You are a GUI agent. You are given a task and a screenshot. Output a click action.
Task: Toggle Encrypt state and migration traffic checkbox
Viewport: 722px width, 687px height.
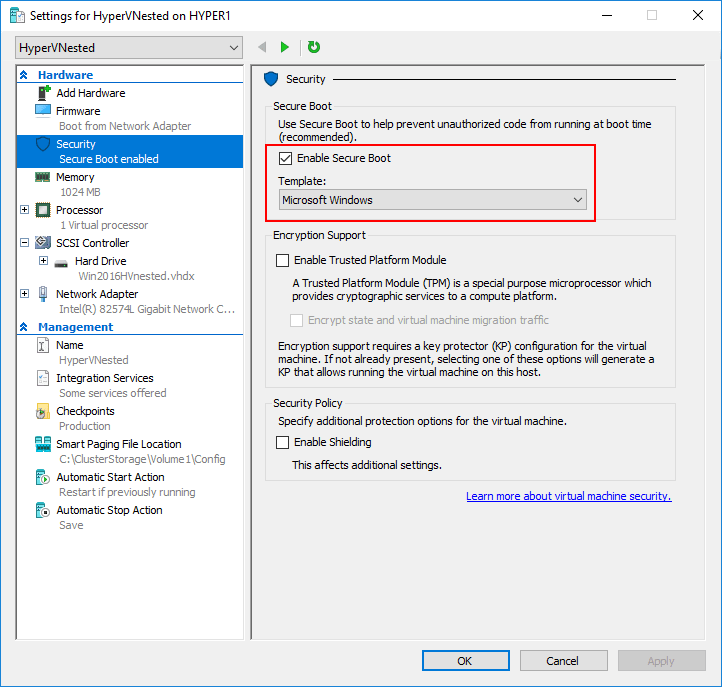297,320
